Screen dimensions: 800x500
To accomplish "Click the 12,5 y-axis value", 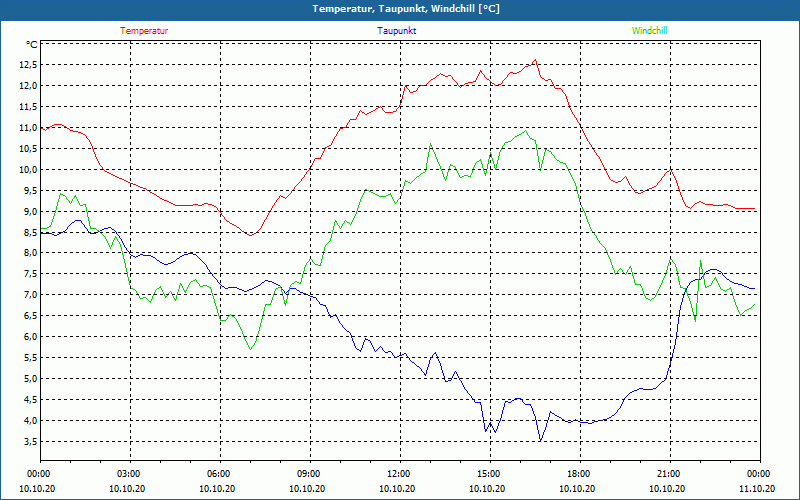I will 28,65.
